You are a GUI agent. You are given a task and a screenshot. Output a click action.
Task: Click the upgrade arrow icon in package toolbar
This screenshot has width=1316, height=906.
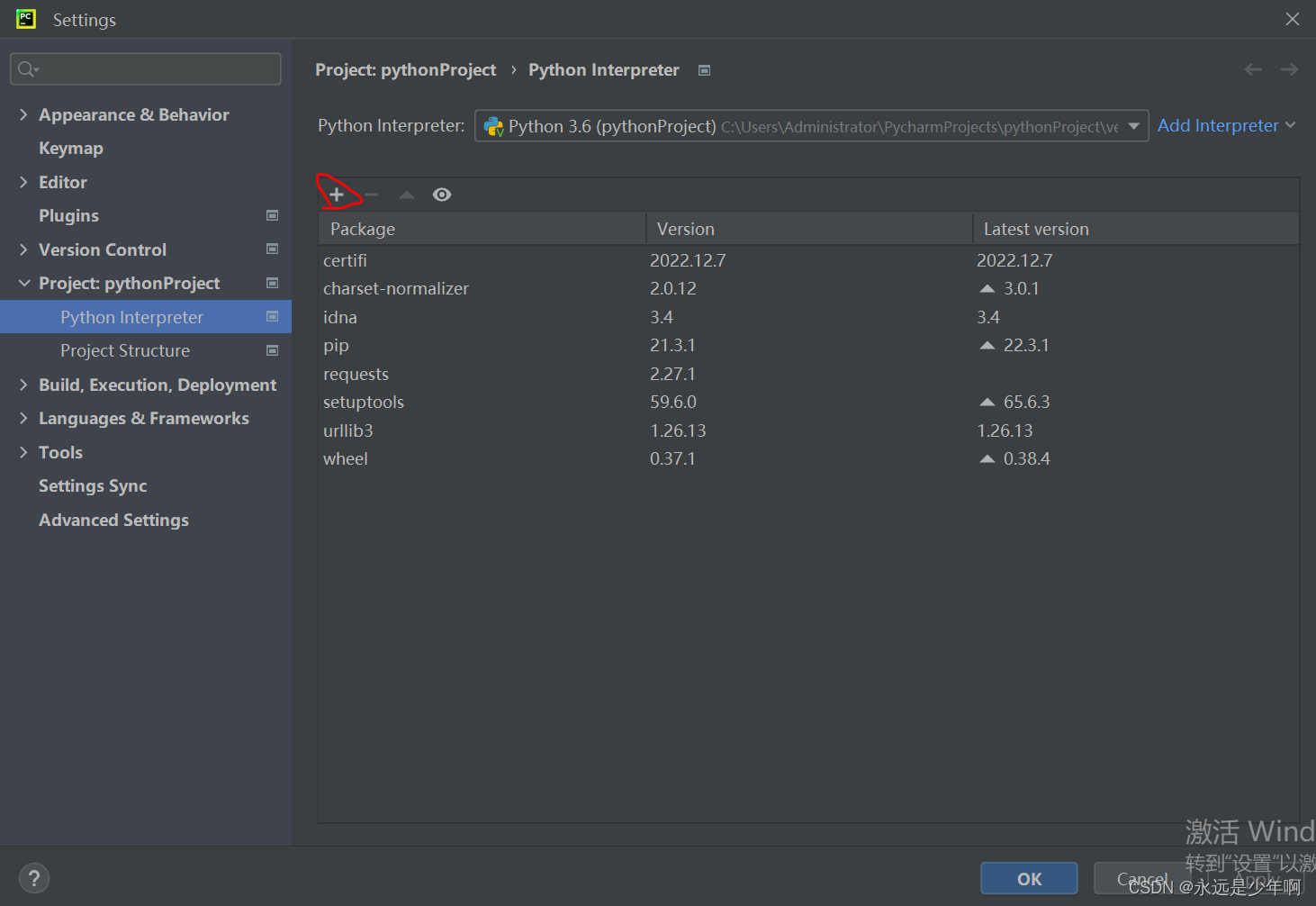click(407, 195)
